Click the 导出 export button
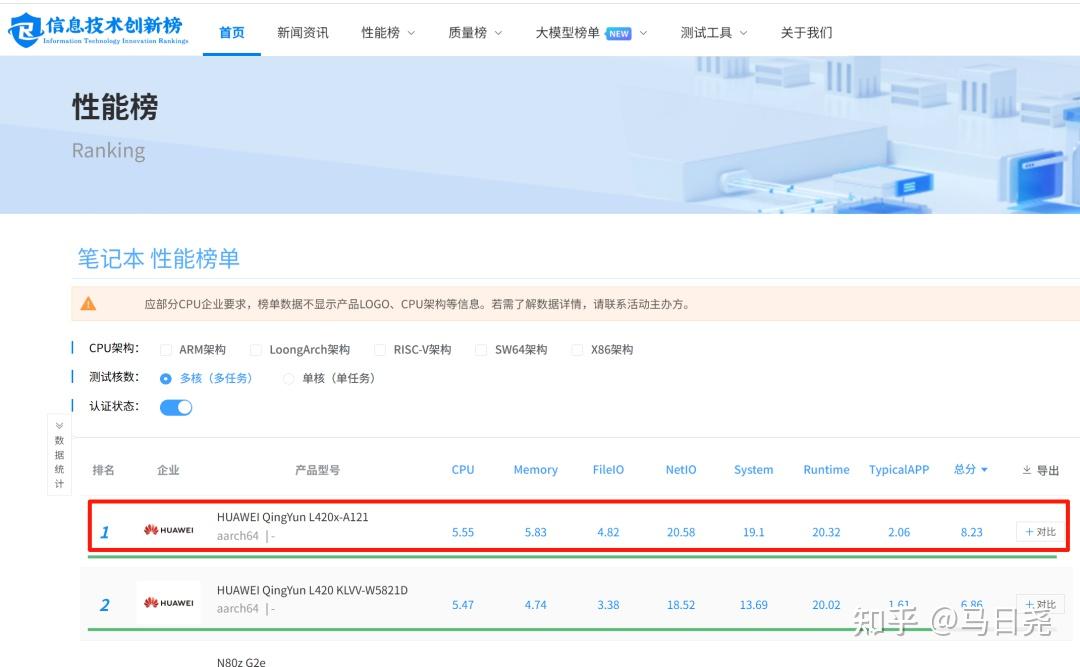The width and height of the screenshot is (1080, 667). coord(1040,470)
